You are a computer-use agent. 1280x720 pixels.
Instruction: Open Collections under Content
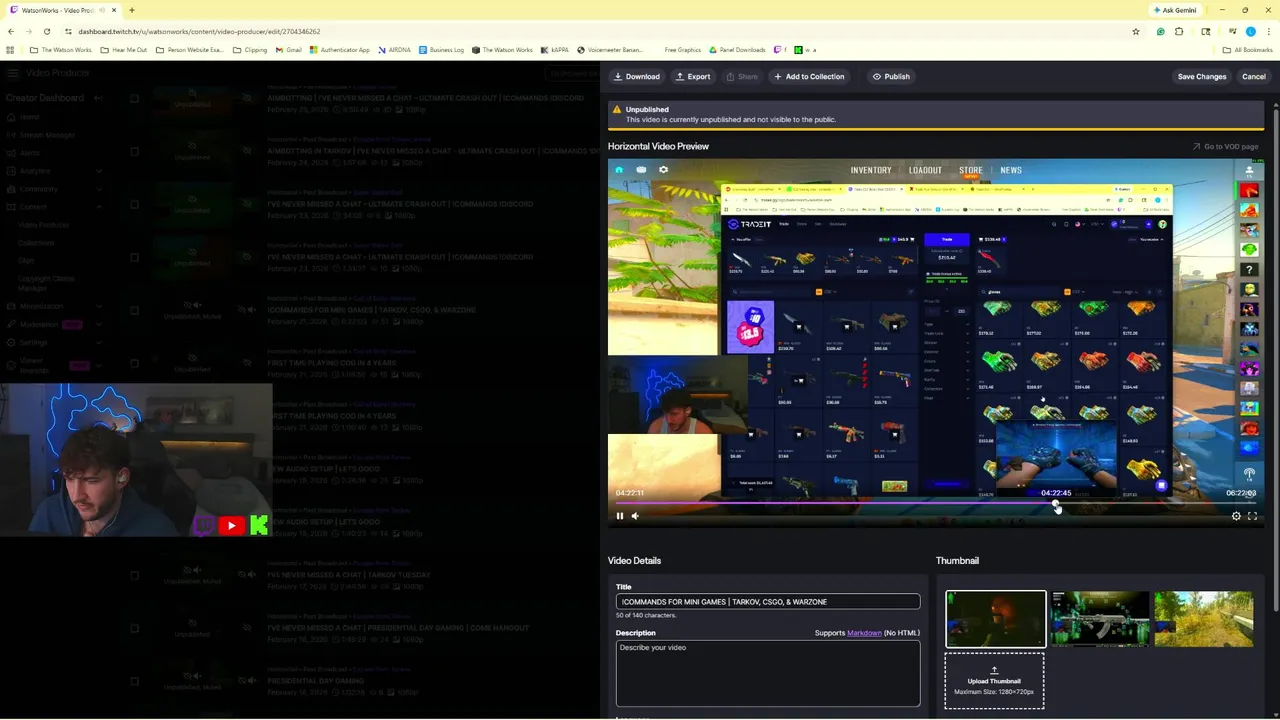pyautogui.click(x=36, y=243)
